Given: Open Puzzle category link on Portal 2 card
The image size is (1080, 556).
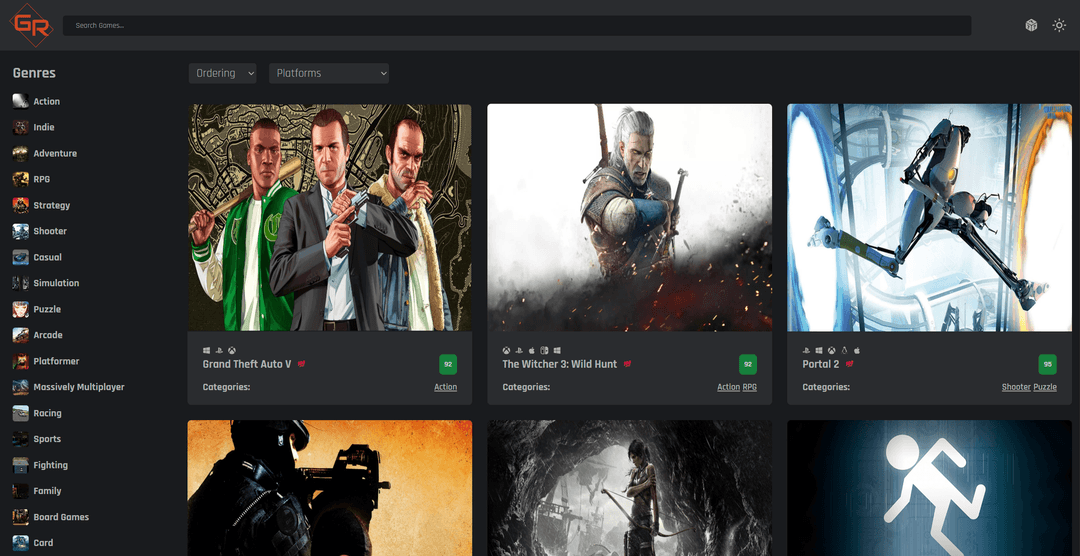Looking at the screenshot, I should point(1045,387).
